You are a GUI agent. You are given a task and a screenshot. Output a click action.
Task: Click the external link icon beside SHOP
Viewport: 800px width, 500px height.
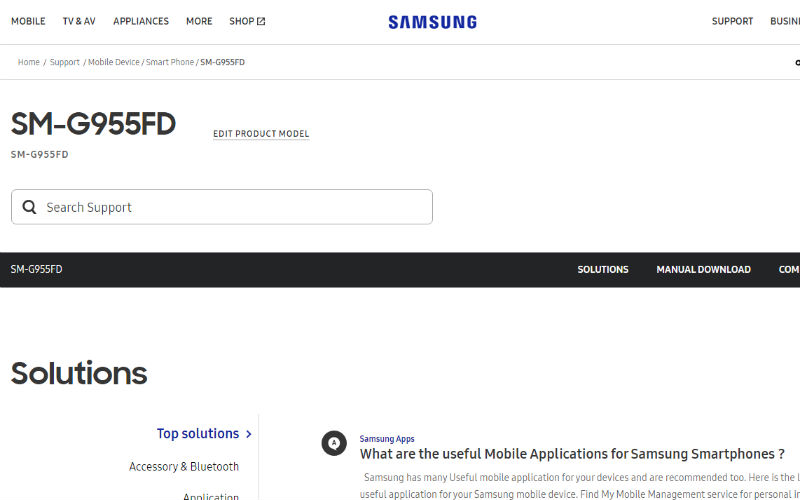[x=261, y=21]
